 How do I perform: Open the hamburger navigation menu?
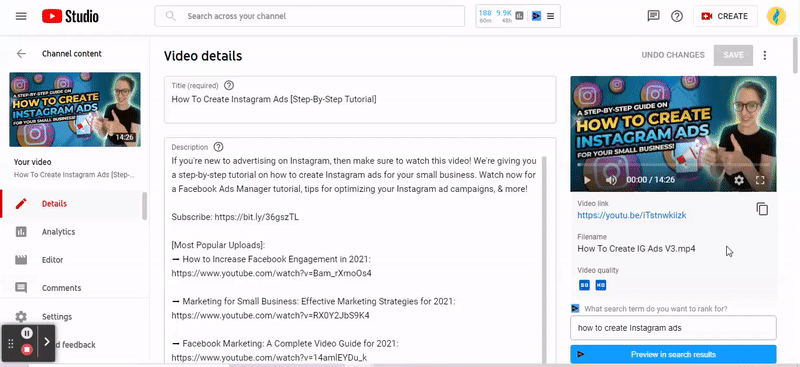pyautogui.click(x=21, y=16)
